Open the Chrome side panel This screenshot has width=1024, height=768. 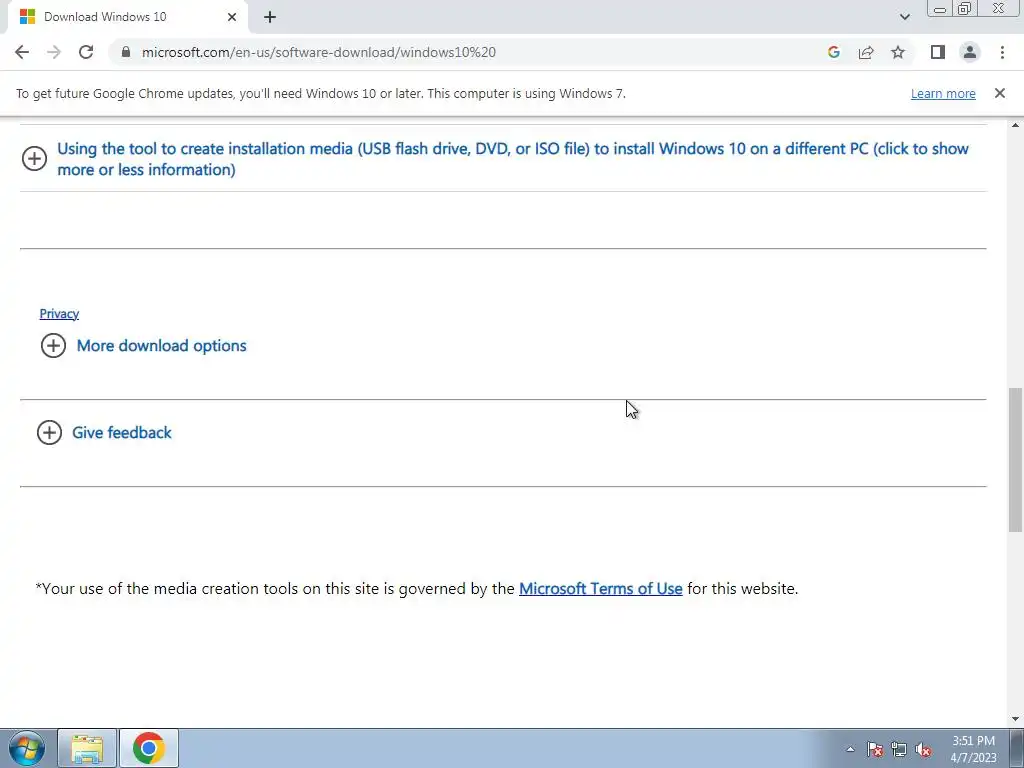[938, 52]
